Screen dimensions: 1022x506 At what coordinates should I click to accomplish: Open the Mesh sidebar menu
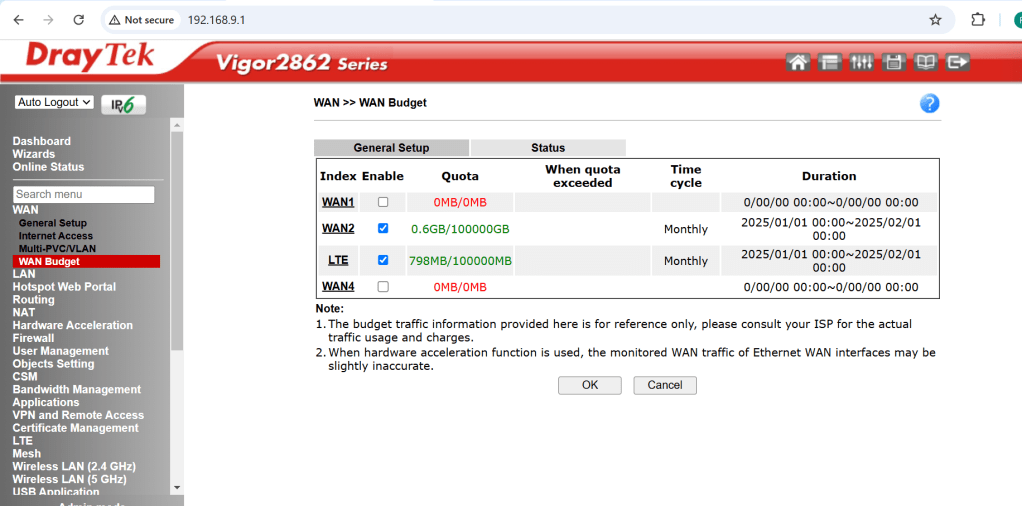point(27,454)
